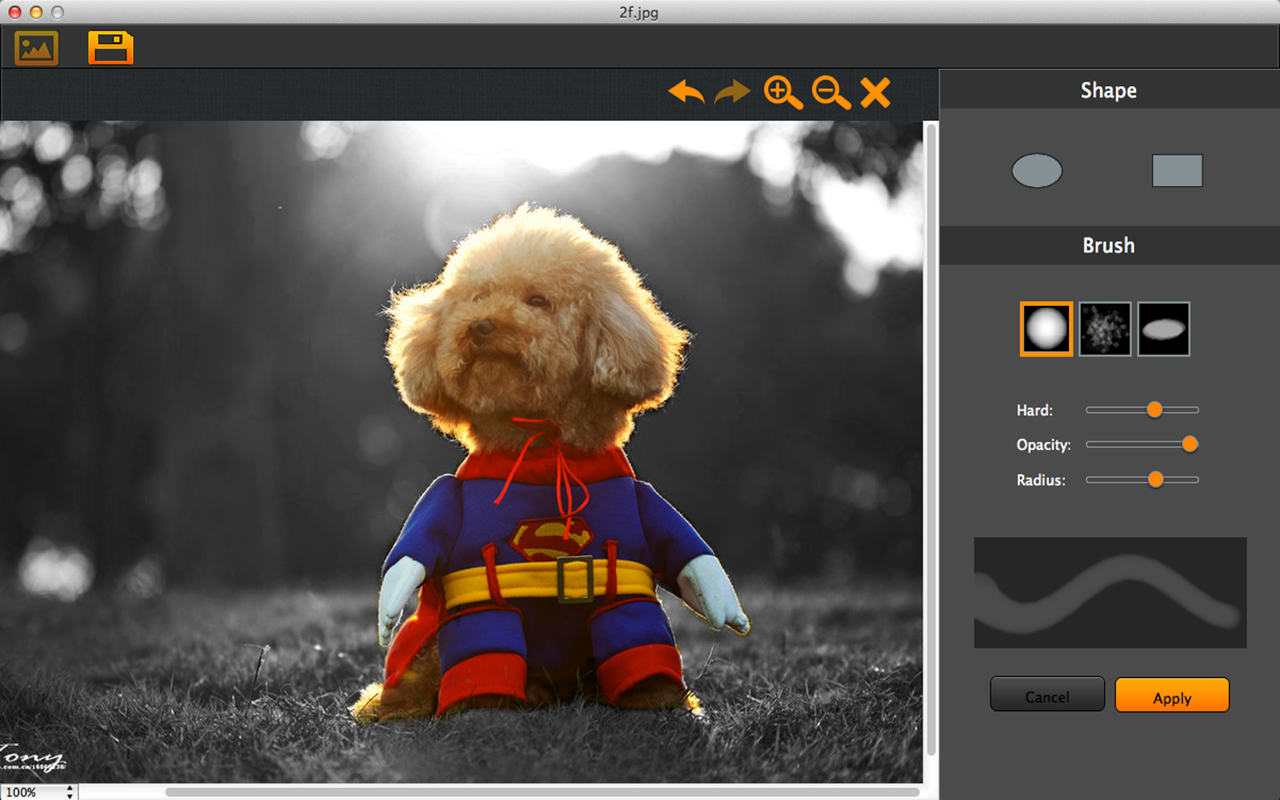Minimize the window with the yellow button
1280x800 pixels.
[x=36, y=12]
